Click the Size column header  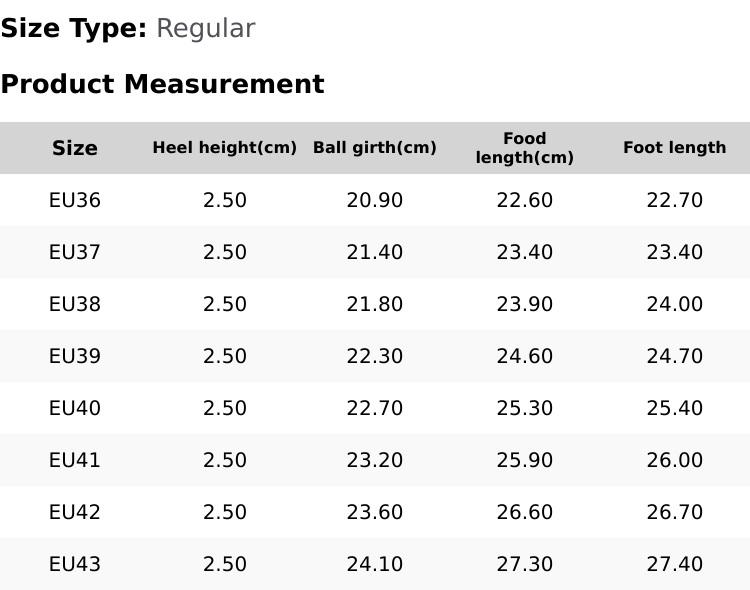click(75, 148)
